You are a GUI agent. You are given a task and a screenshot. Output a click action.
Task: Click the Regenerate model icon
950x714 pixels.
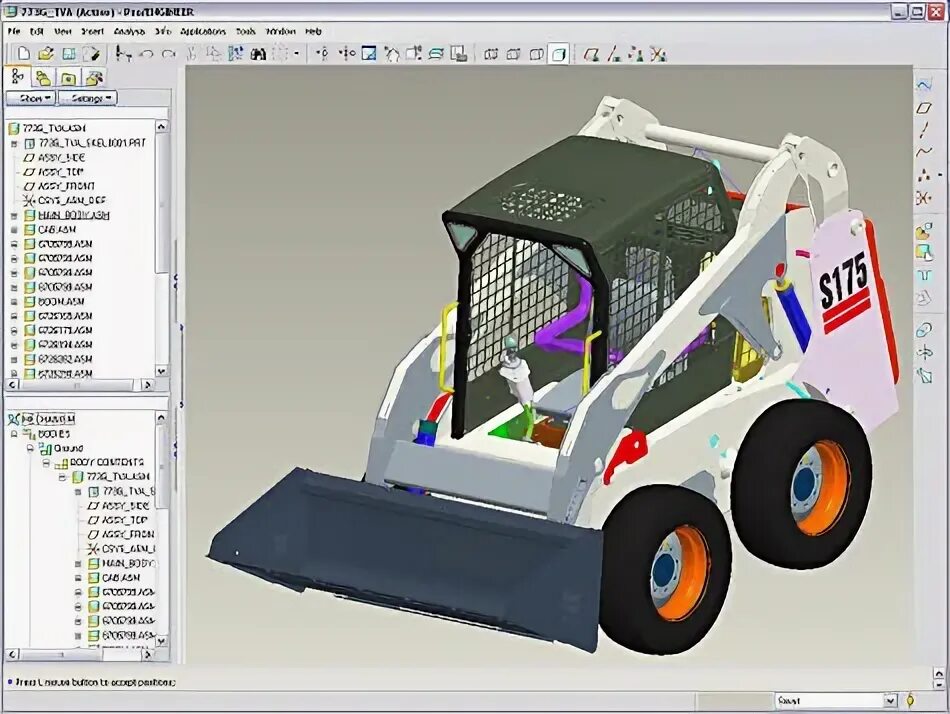click(x=236, y=55)
